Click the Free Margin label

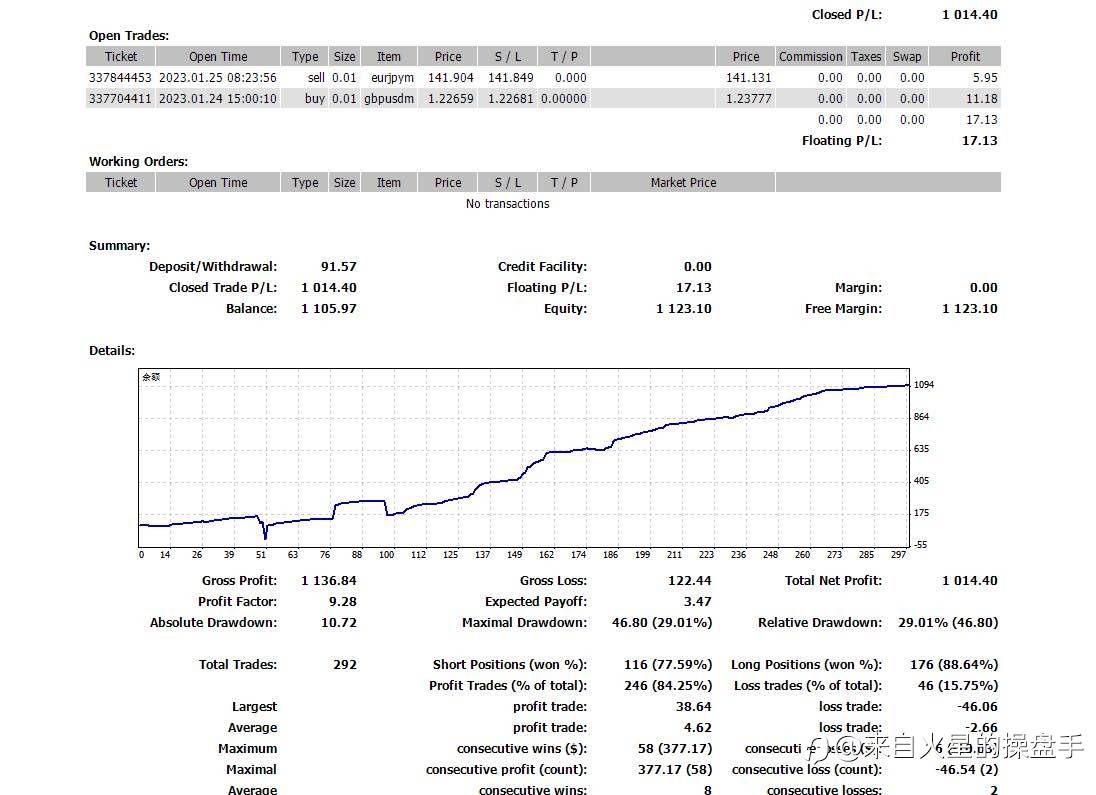tap(843, 308)
